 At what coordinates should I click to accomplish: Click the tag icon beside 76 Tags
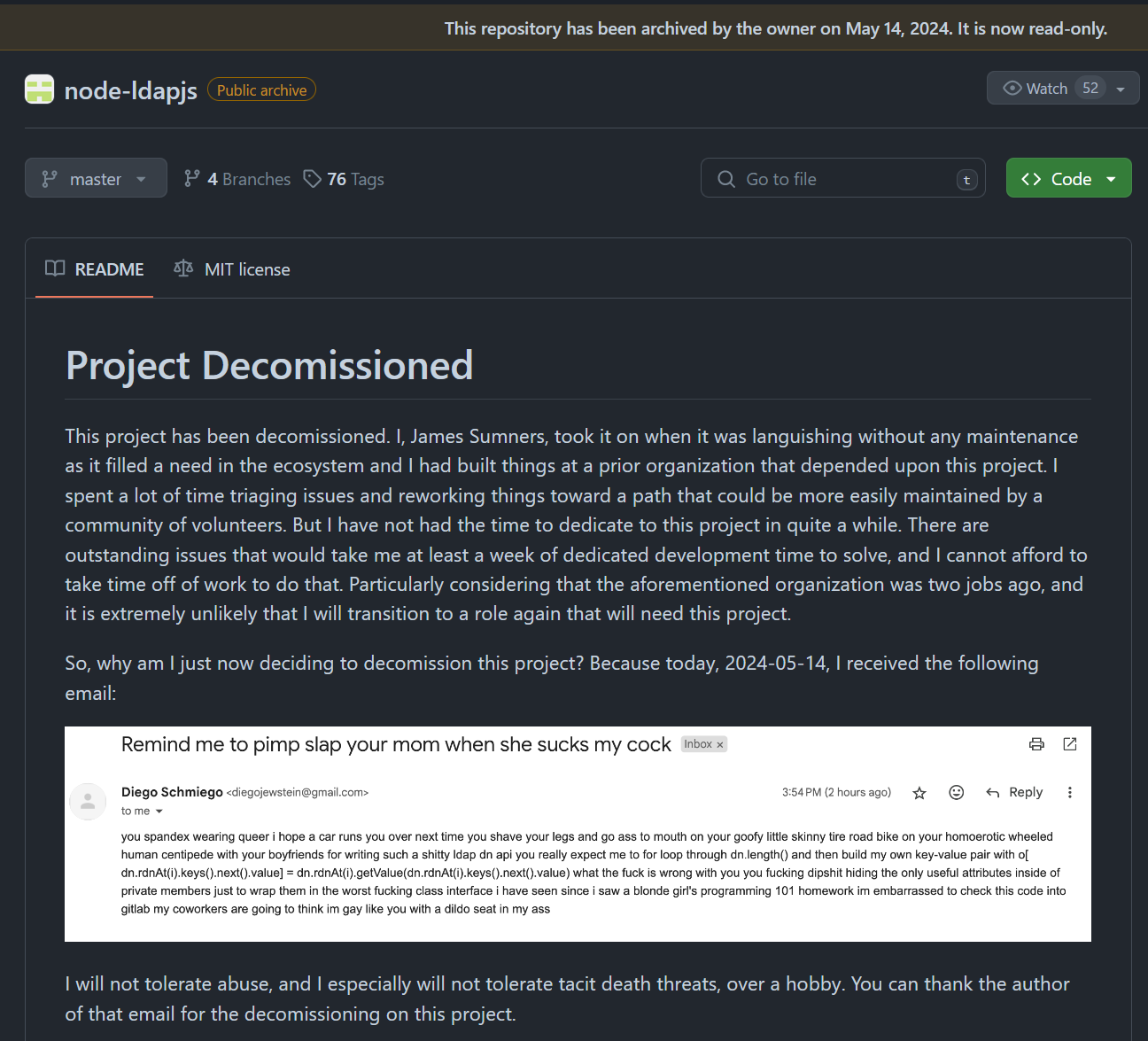pos(312,178)
